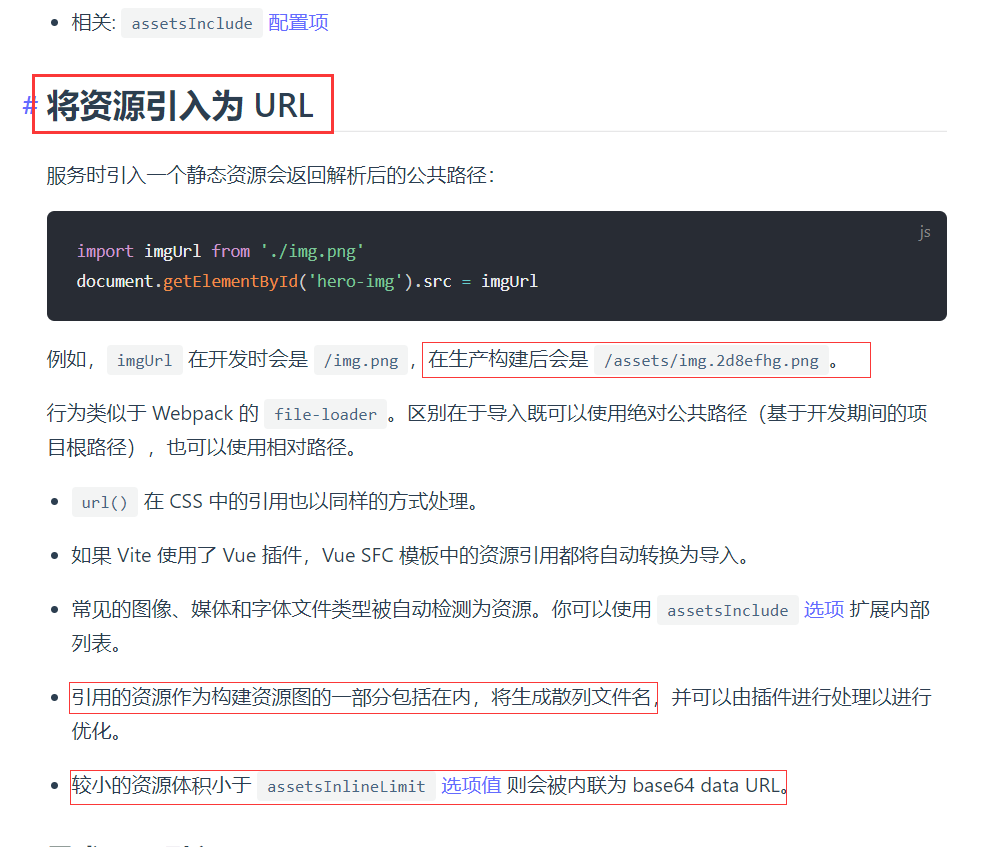Click the heading 将资源引入为 URL
1007x847 pixels.
click(180, 105)
